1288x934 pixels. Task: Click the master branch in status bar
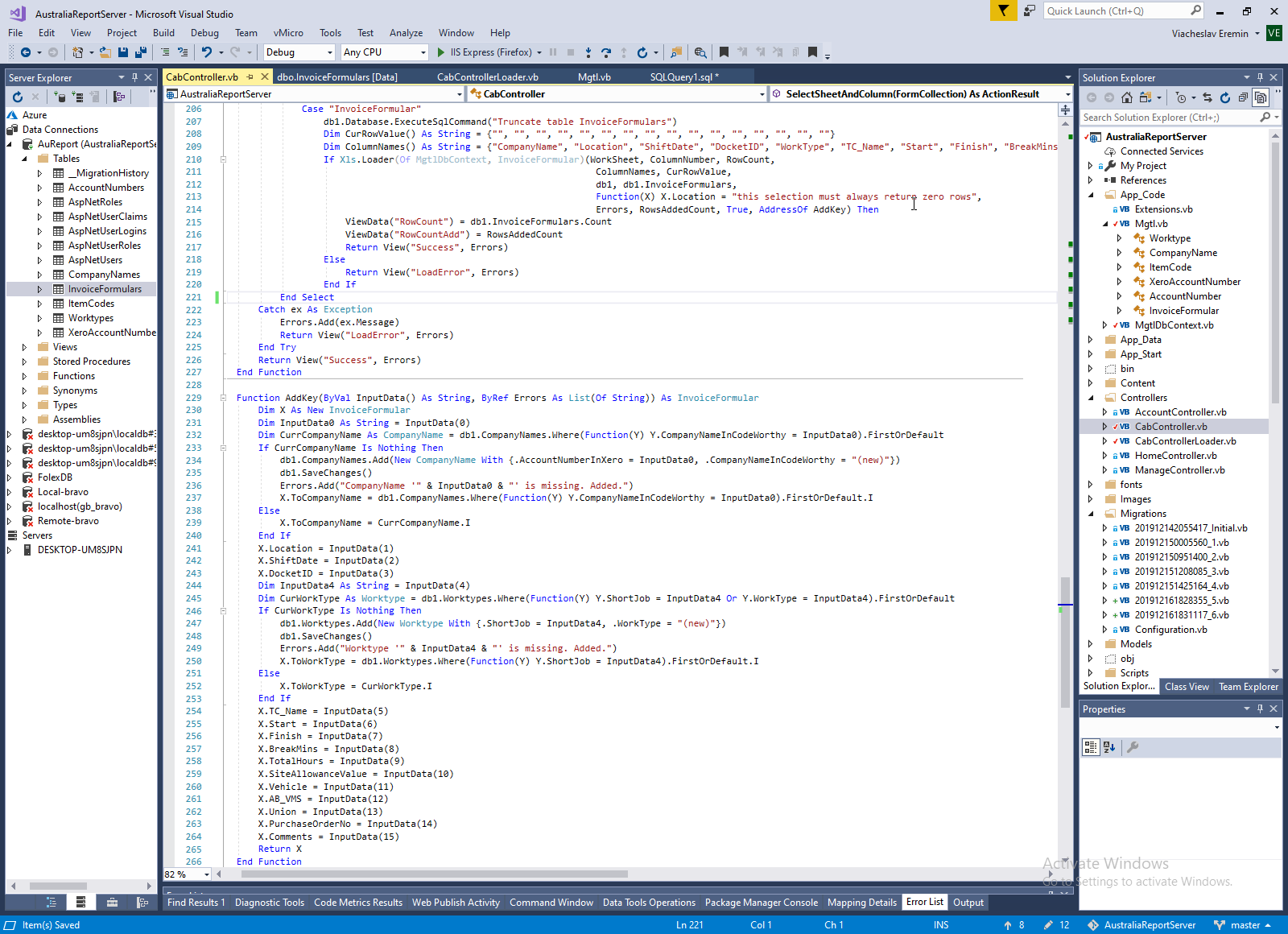1245,925
